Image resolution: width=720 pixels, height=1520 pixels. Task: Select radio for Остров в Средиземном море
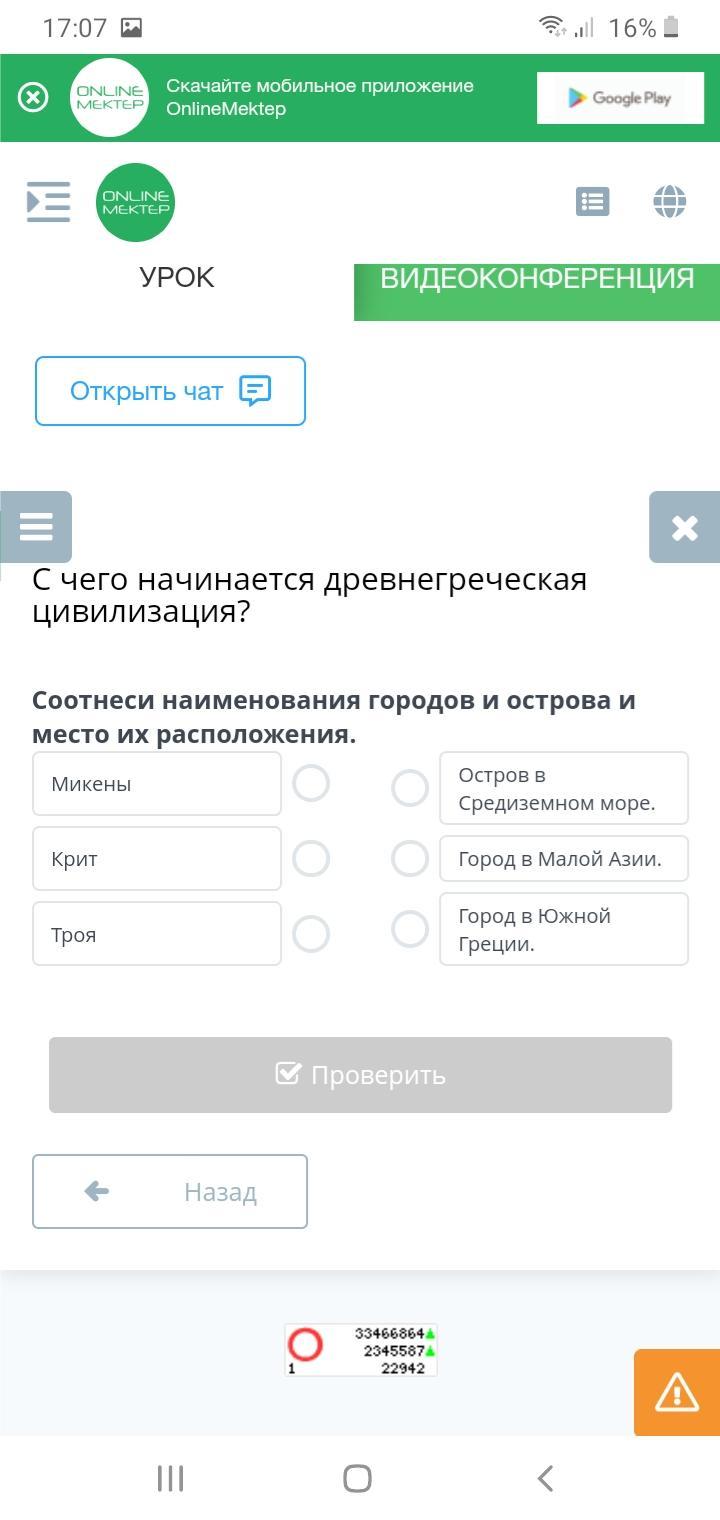click(x=409, y=788)
